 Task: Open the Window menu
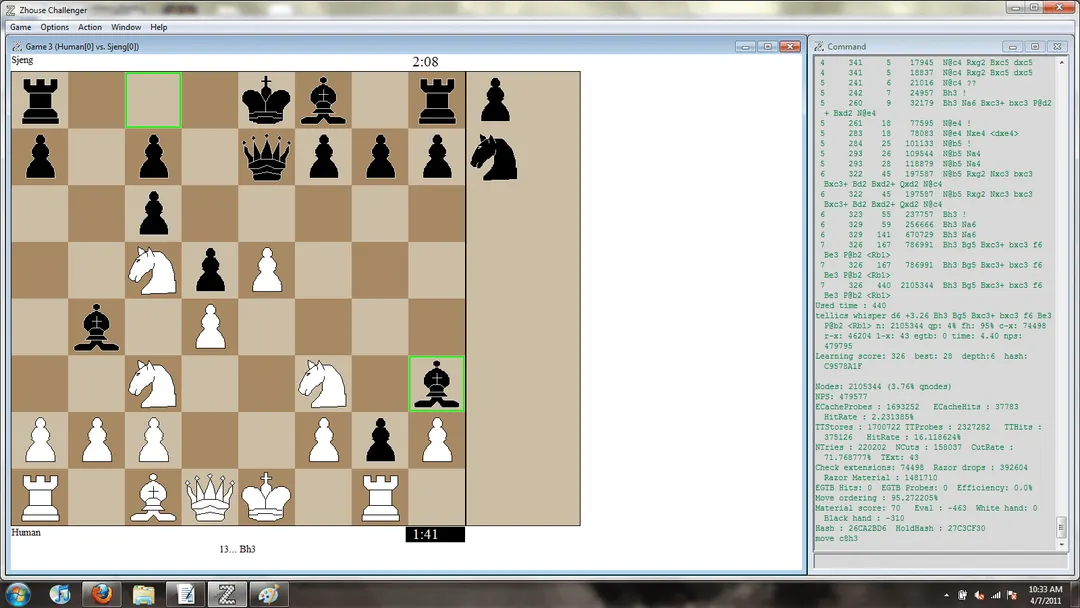pos(126,28)
